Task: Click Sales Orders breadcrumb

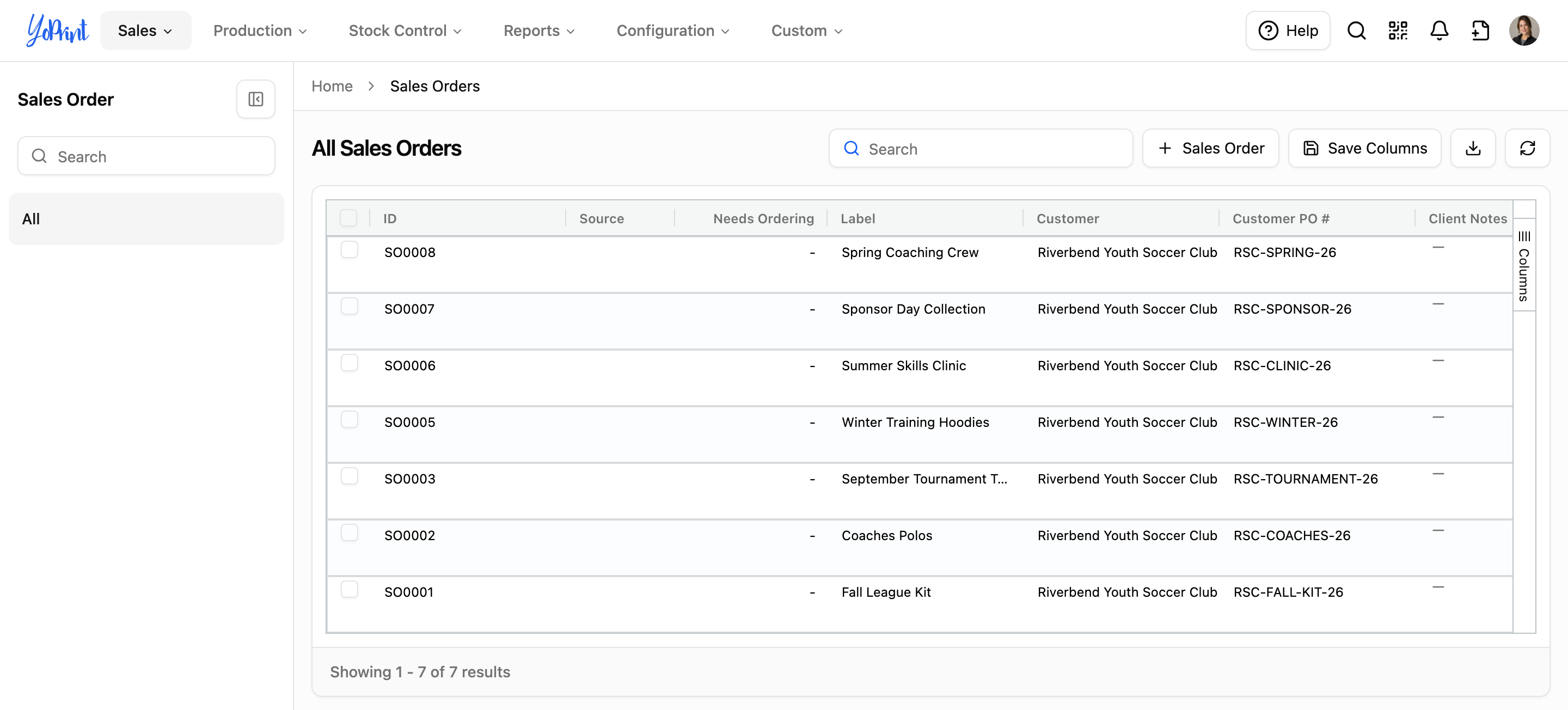Action: (x=434, y=86)
